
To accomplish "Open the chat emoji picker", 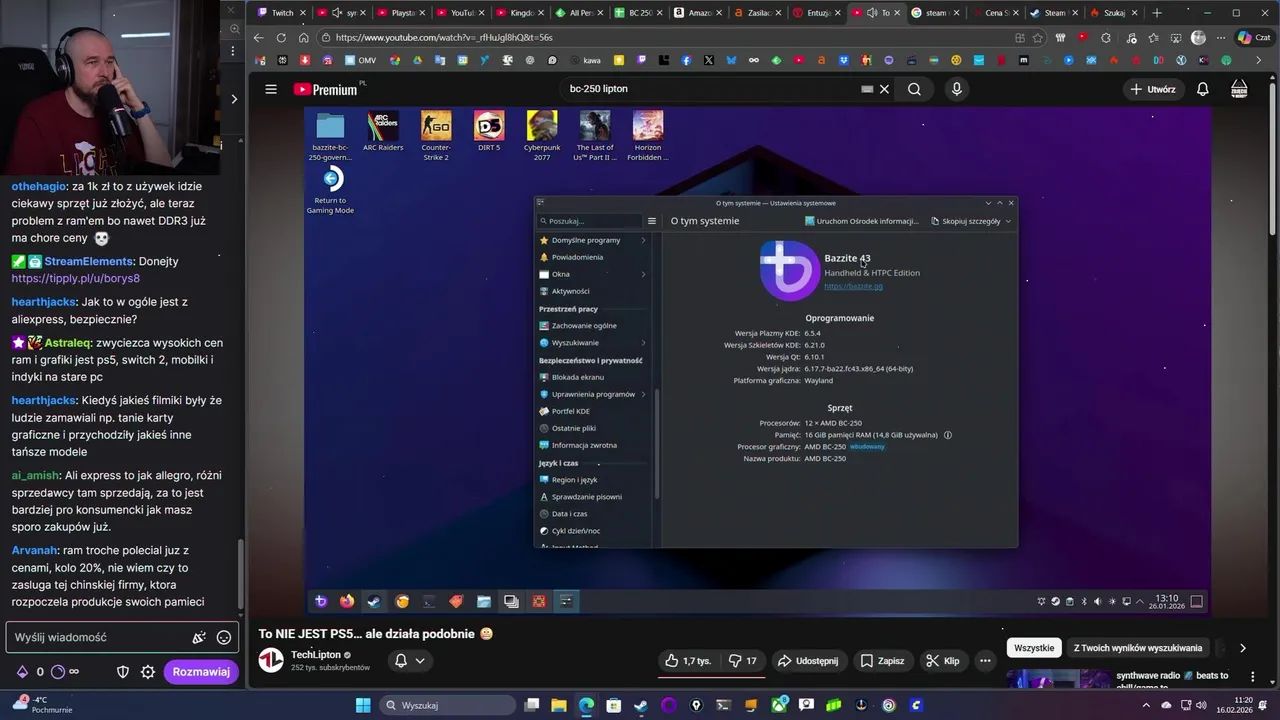I will (224, 637).
